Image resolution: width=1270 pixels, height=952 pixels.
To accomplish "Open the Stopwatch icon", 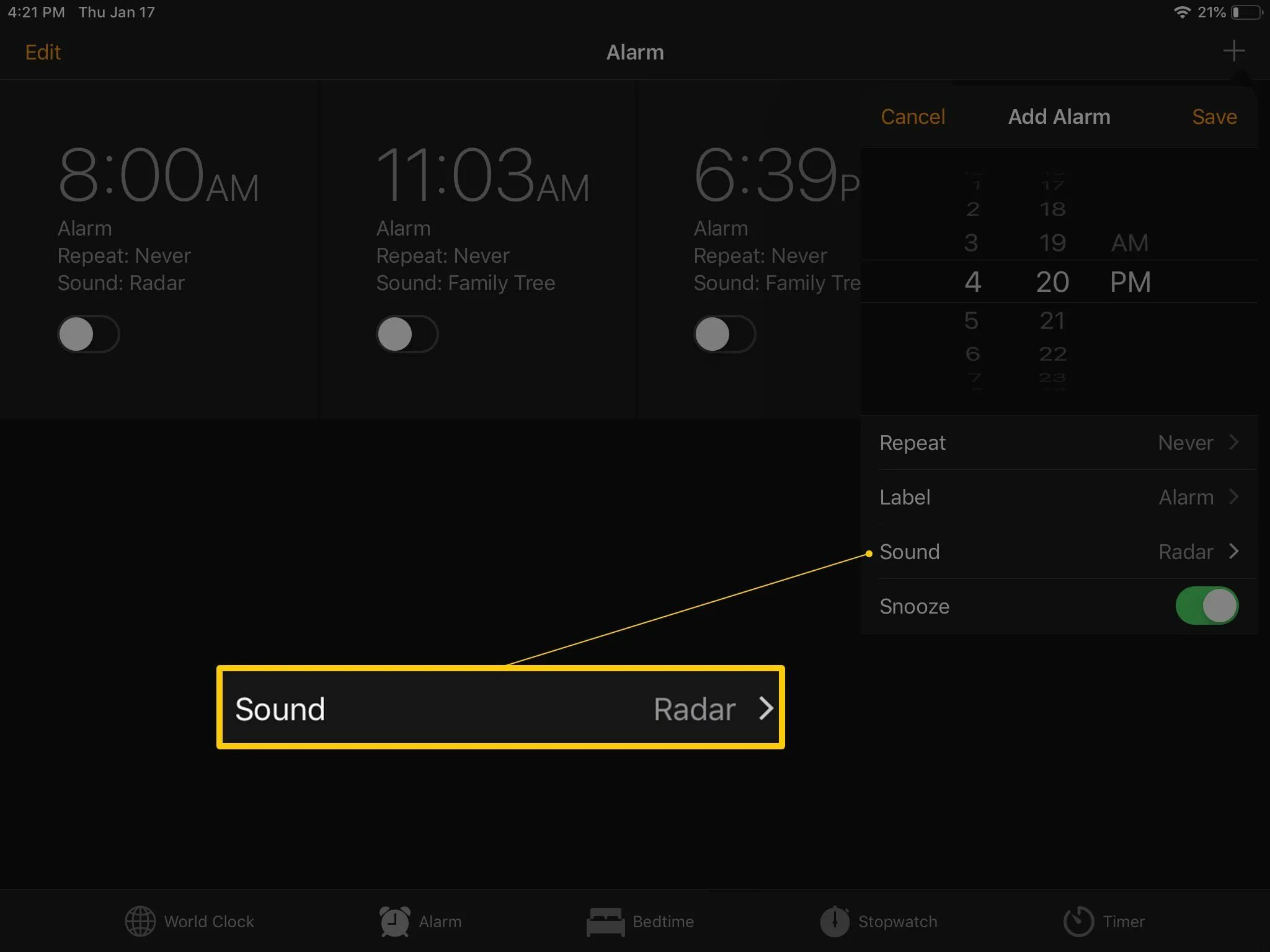I will coord(835,921).
